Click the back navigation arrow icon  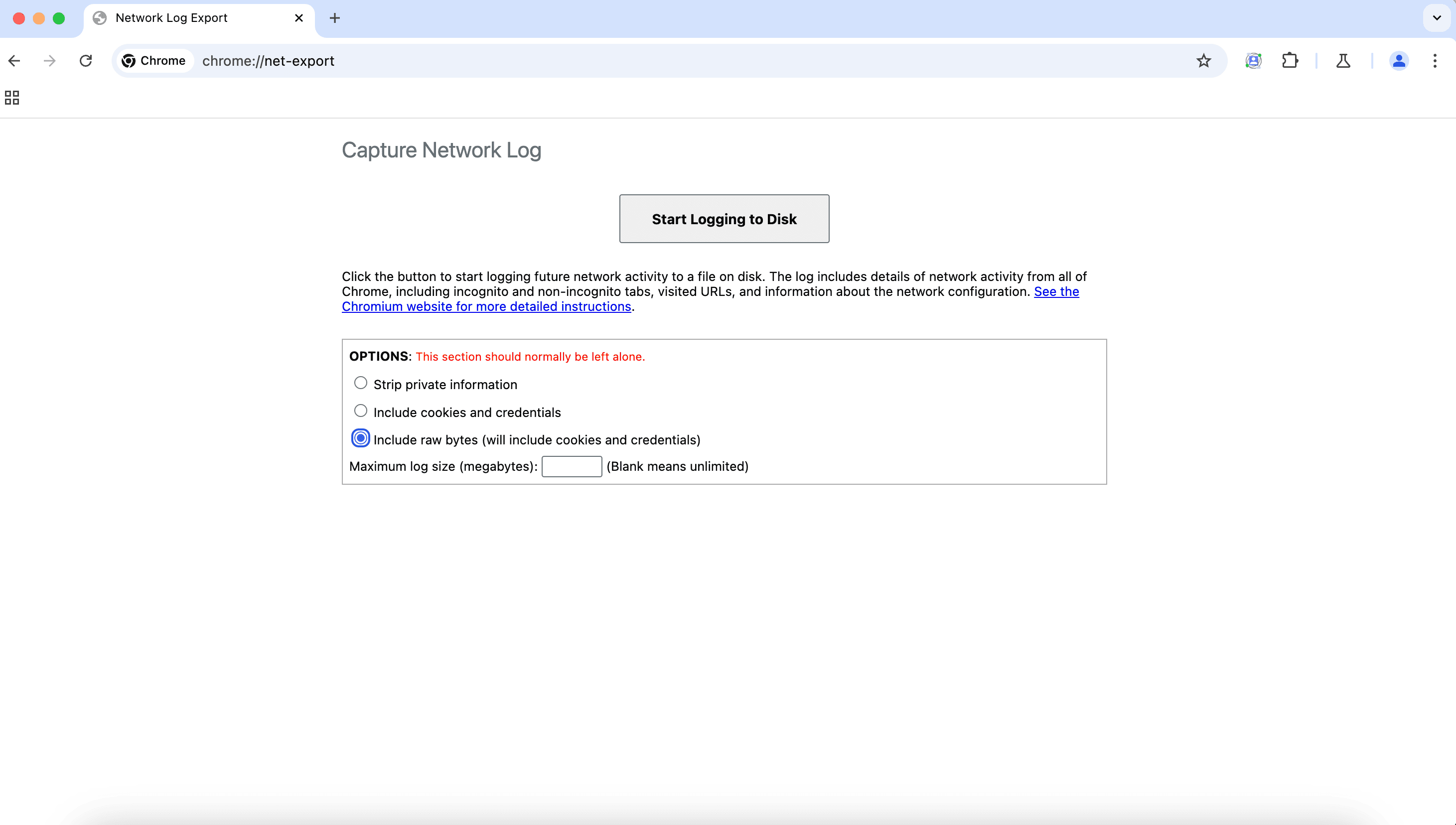[15, 61]
